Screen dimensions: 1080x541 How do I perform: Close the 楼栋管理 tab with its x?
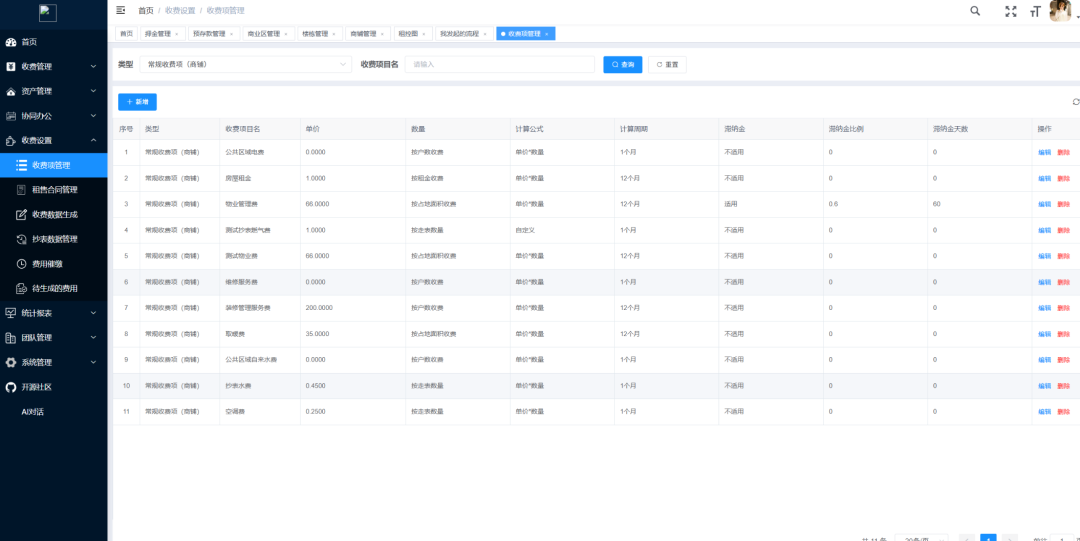[333, 34]
